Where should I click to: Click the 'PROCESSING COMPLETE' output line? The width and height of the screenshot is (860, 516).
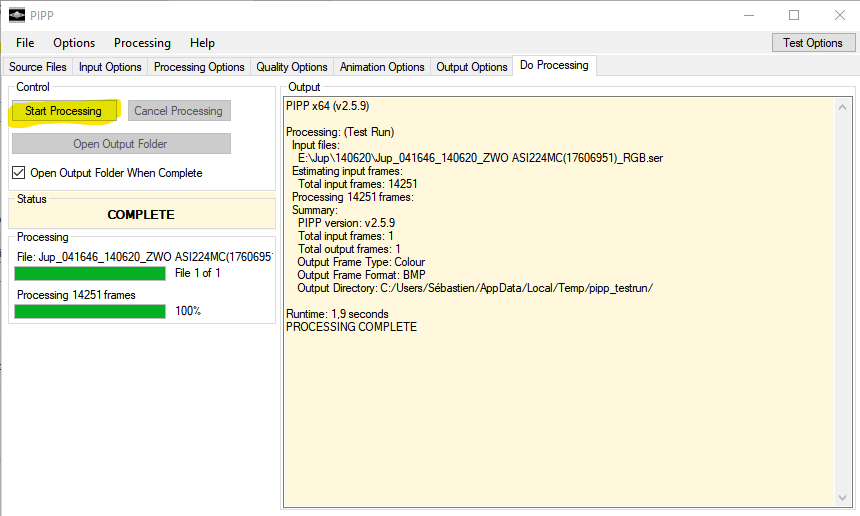[352, 327]
